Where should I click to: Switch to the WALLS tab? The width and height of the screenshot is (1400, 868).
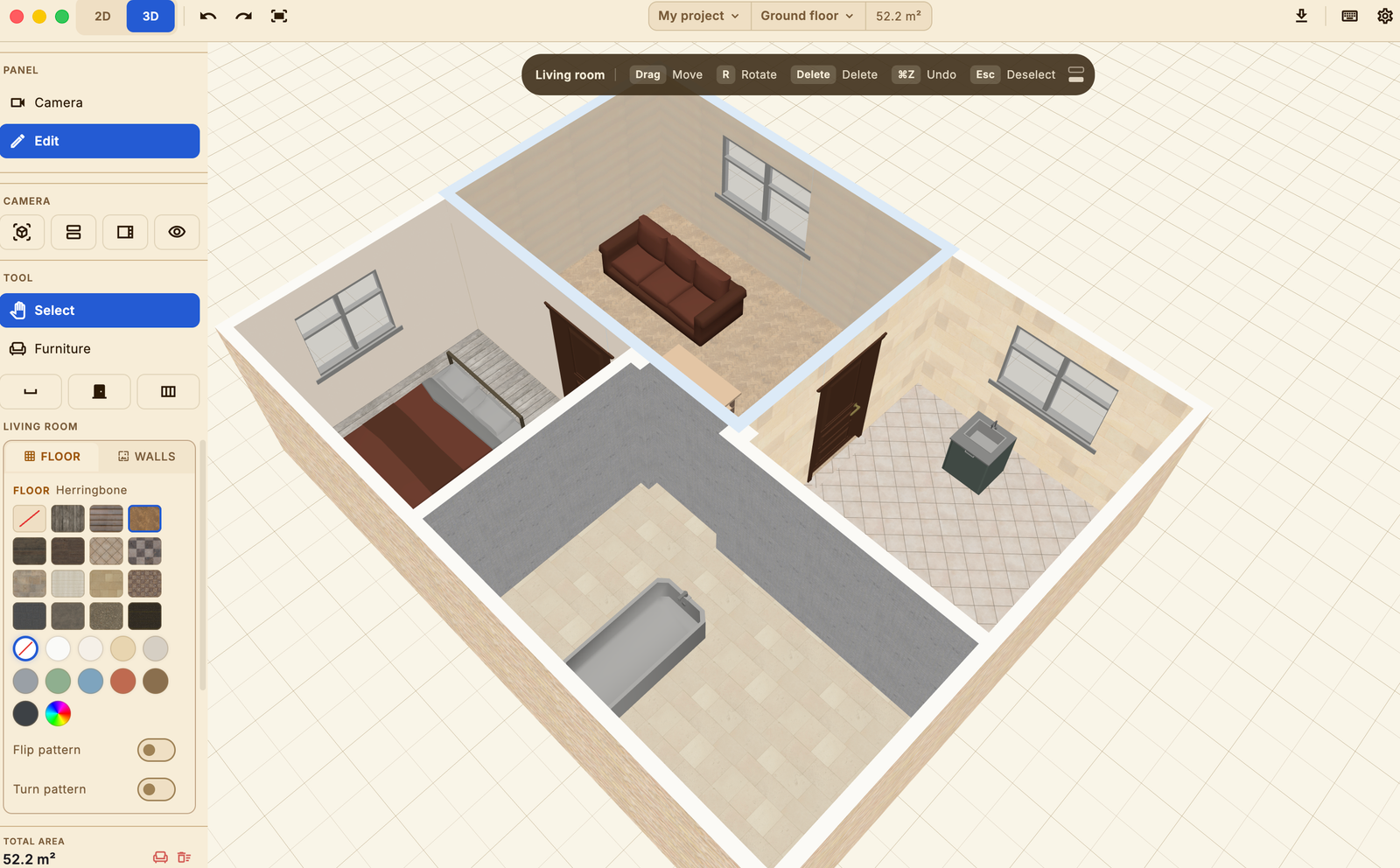pyautogui.click(x=147, y=457)
